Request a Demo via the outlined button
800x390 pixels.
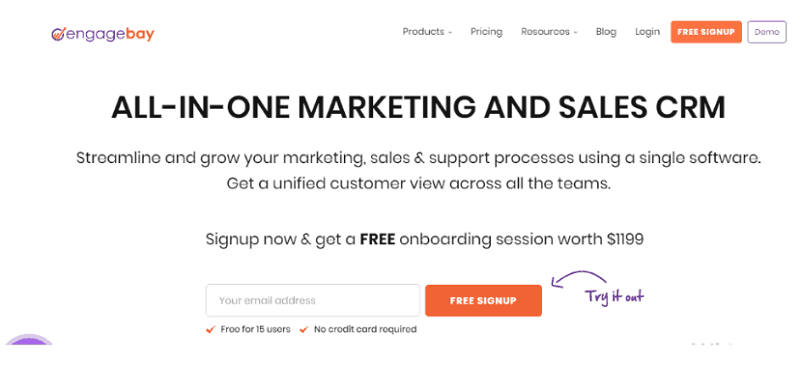coord(767,32)
